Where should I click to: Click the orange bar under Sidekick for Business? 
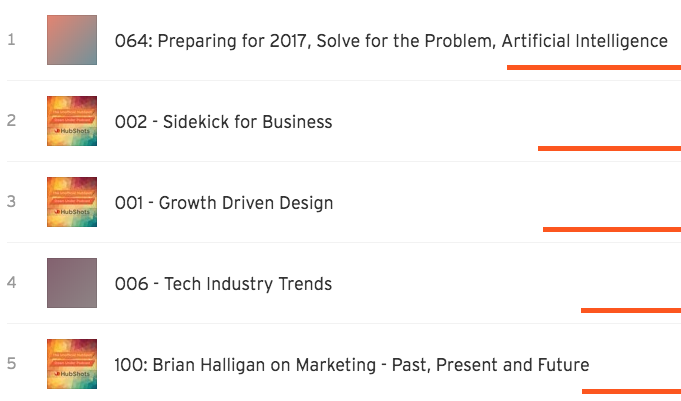[609, 148]
